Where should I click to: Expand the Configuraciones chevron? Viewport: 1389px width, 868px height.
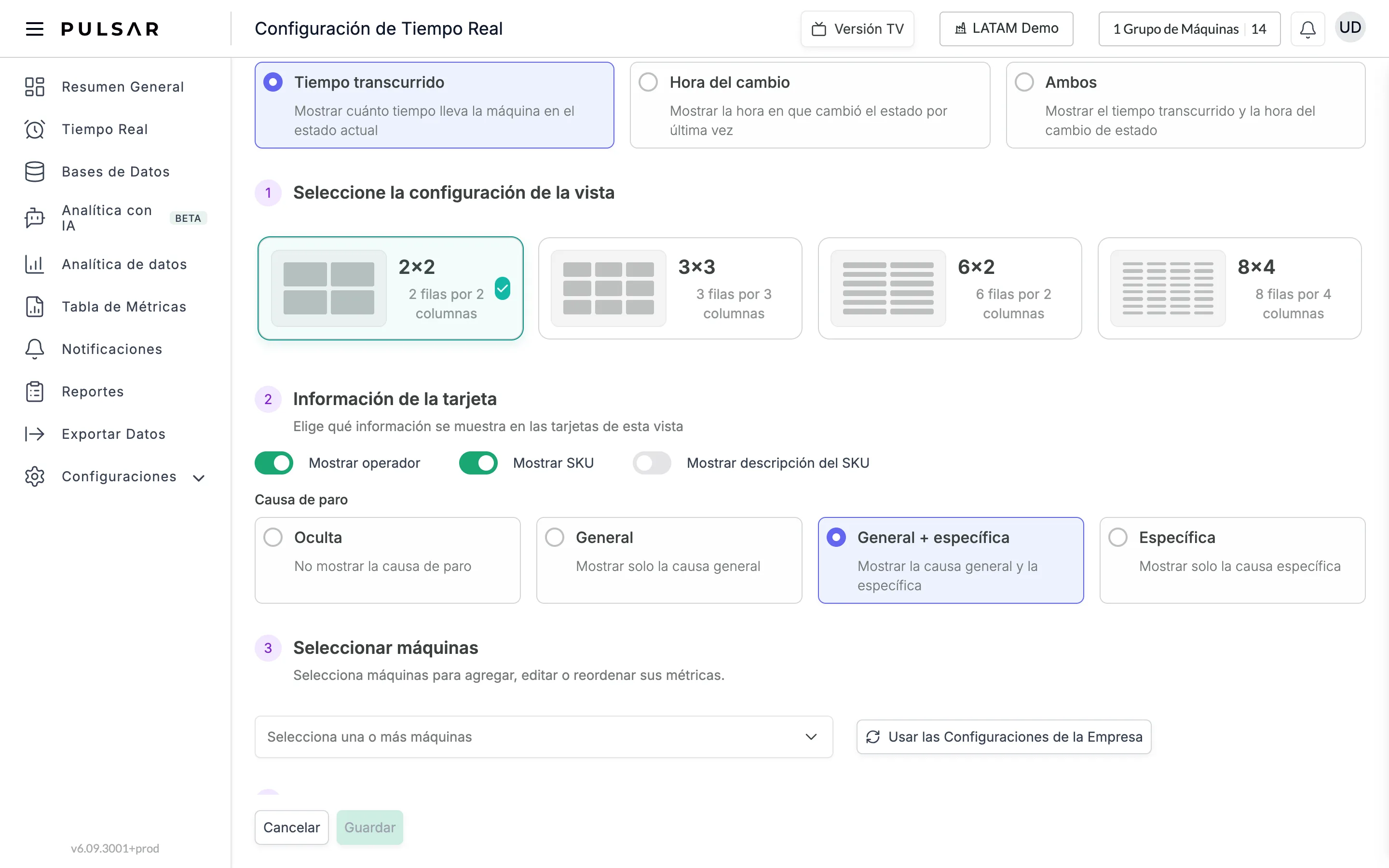pos(199,477)
